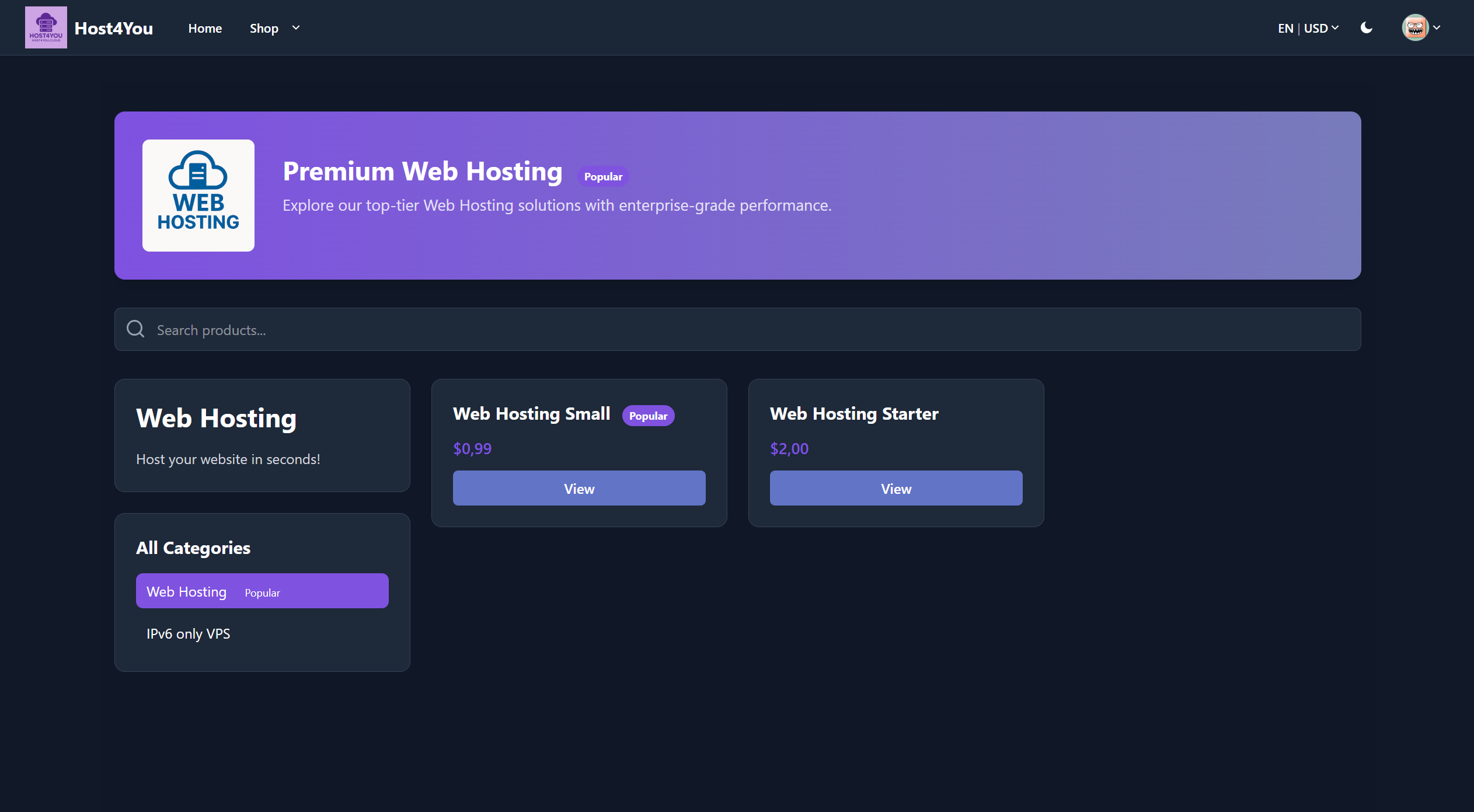This screenshot has width=1474, height=812.
Task: Click the Web Hosting Starter title
Action: (853, 413)
